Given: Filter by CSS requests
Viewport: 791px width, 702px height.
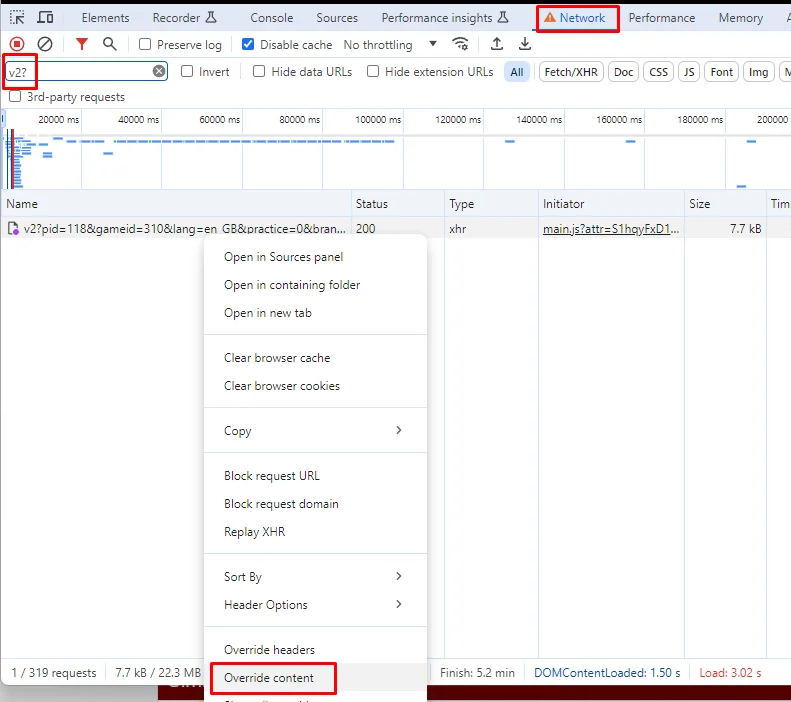Looking at the screenshot, I should [658, 72].
